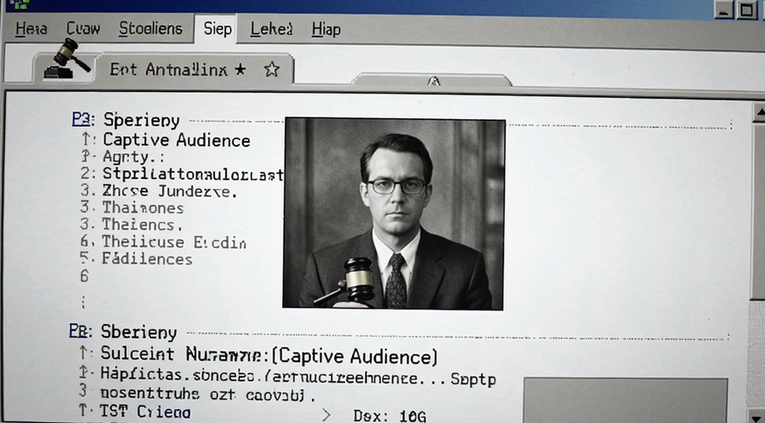
Task: Open the Hiap menu
Action: click(326, 30)
